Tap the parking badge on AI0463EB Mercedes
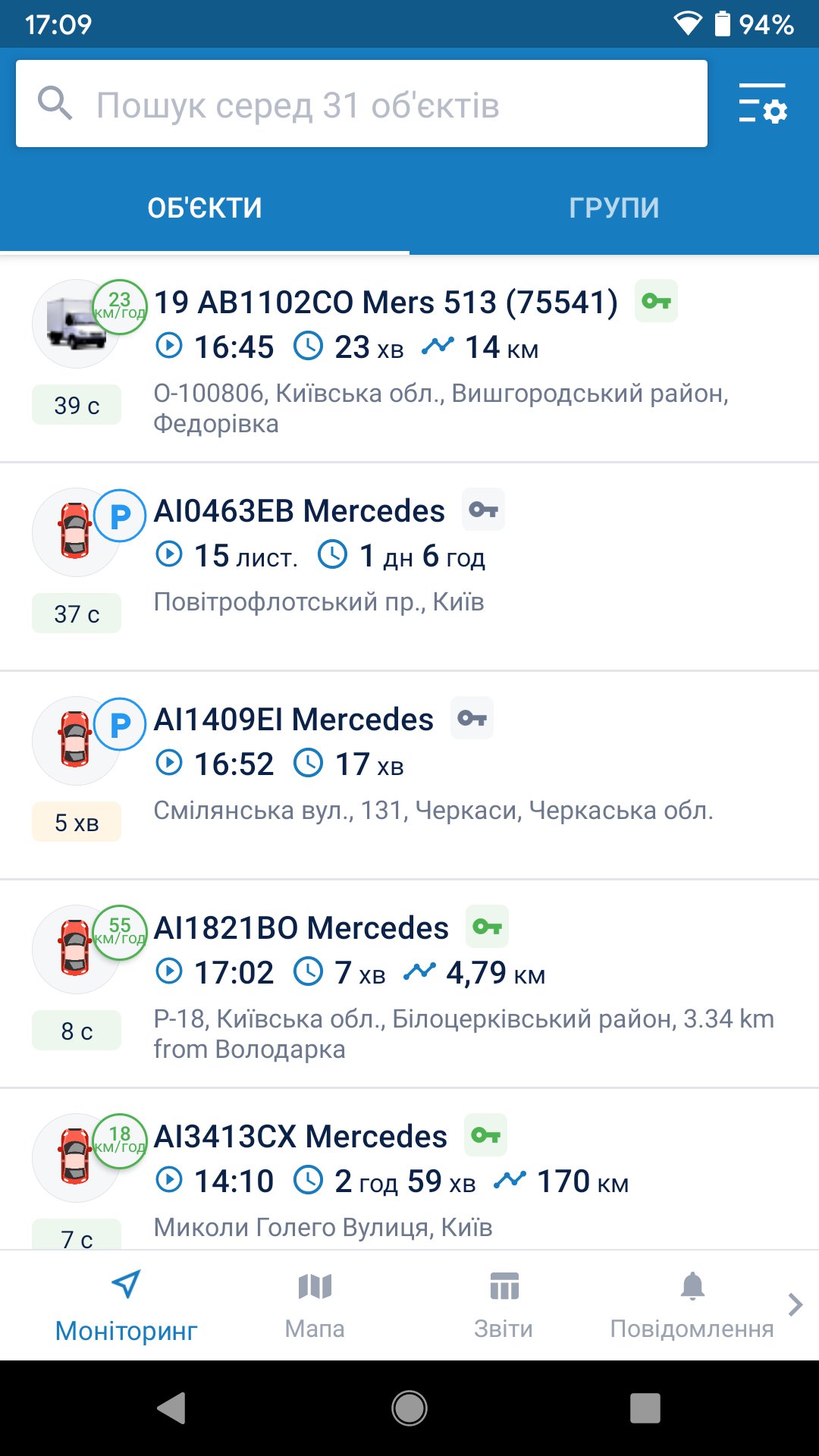 coord(120,516)
